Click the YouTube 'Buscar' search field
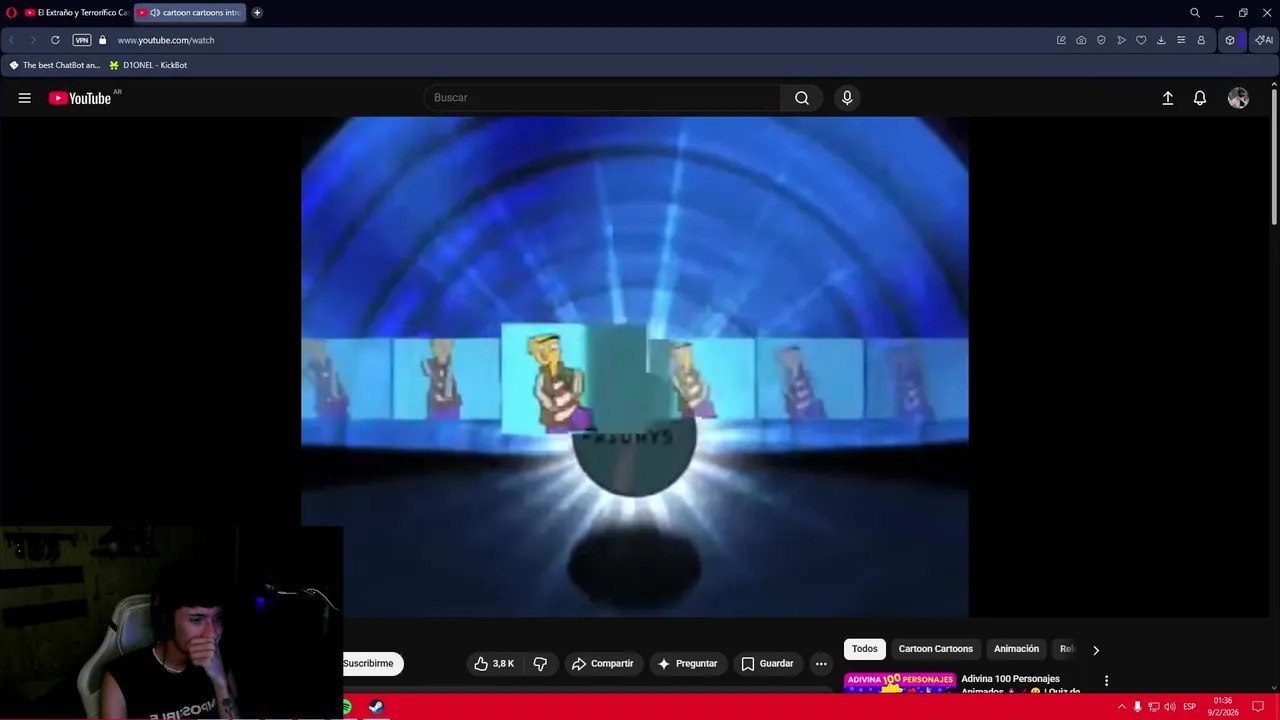The height and width of the screenshot is (720, 1280). (x=603, y=98)
